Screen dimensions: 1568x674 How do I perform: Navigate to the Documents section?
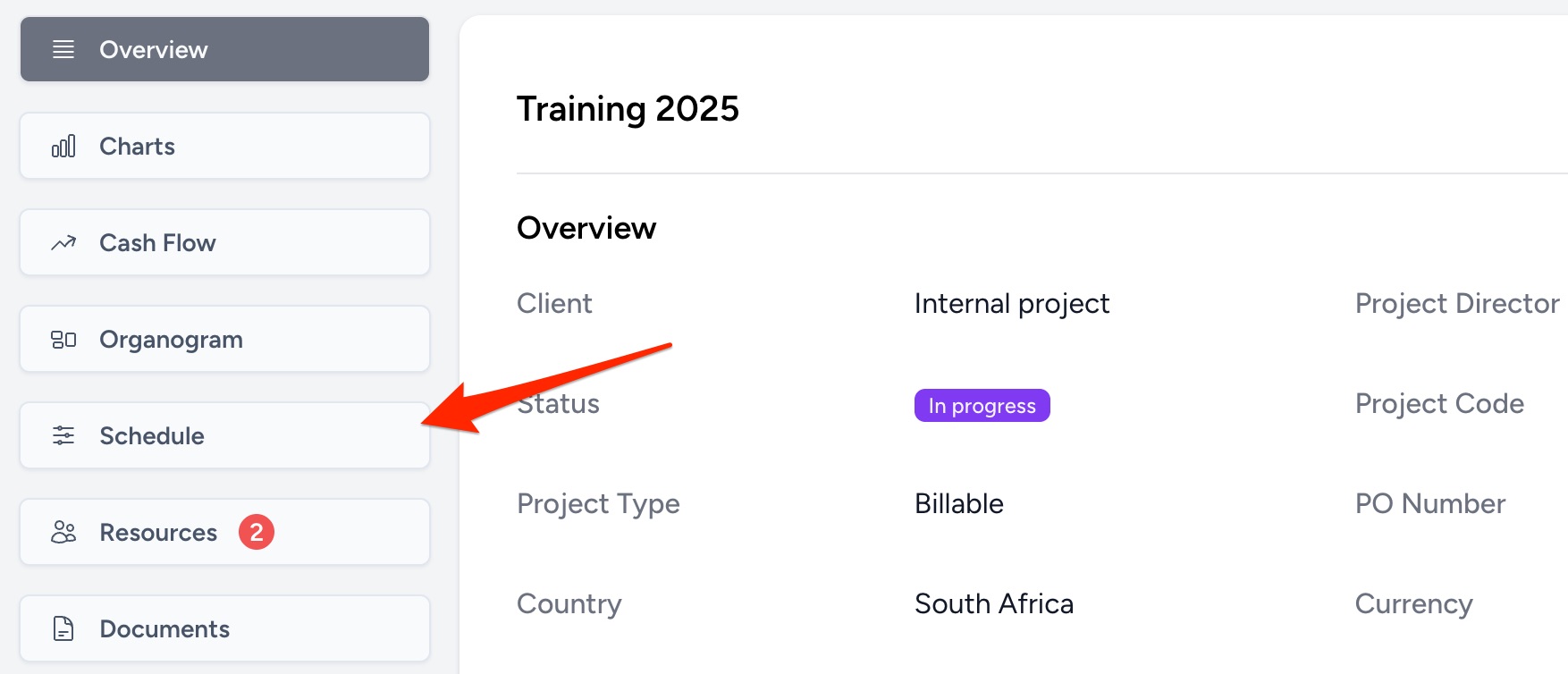tap(224, 628)
